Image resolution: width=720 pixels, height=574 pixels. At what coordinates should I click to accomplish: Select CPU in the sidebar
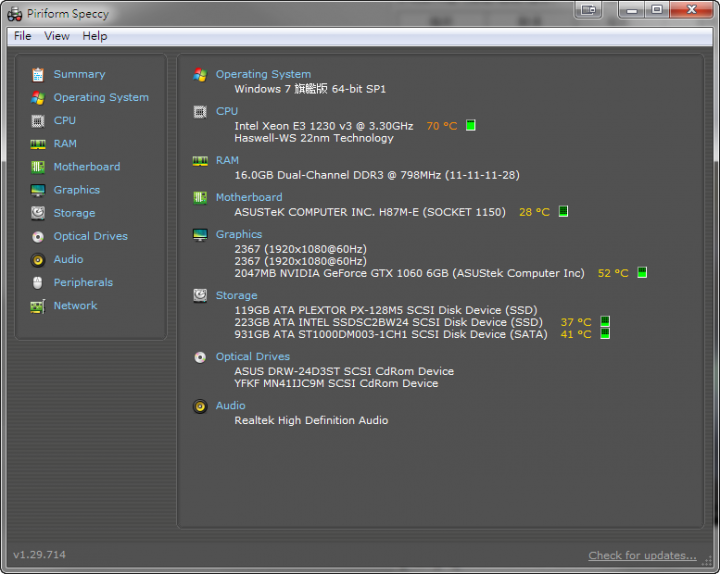[65, 121]
